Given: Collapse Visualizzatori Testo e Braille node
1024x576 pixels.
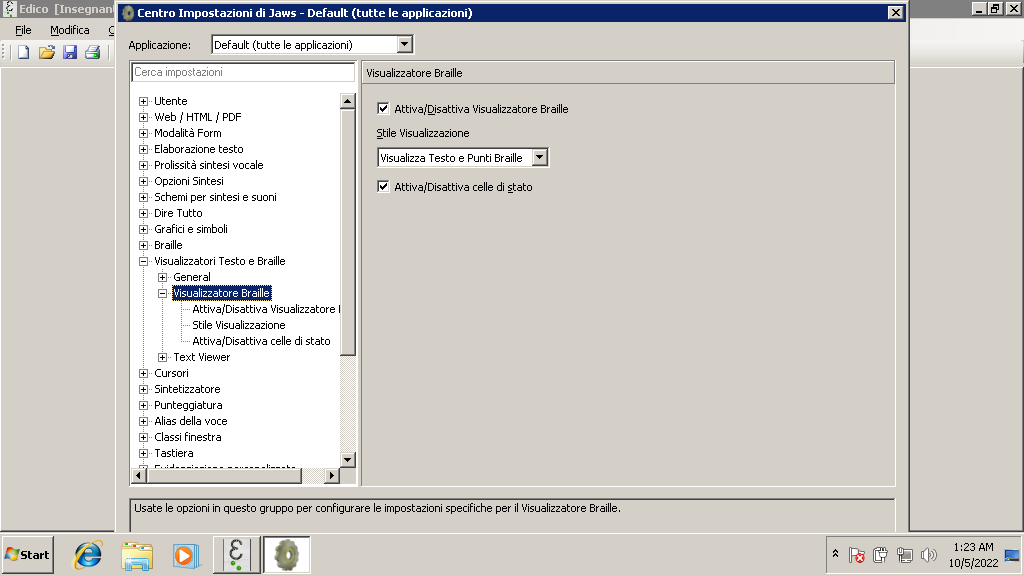Looking at the screenshot, I should tap(144, 261).
